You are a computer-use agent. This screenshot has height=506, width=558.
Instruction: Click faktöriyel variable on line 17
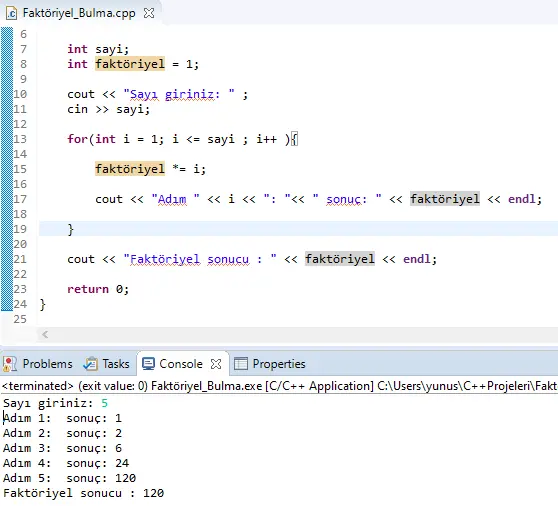445,199
